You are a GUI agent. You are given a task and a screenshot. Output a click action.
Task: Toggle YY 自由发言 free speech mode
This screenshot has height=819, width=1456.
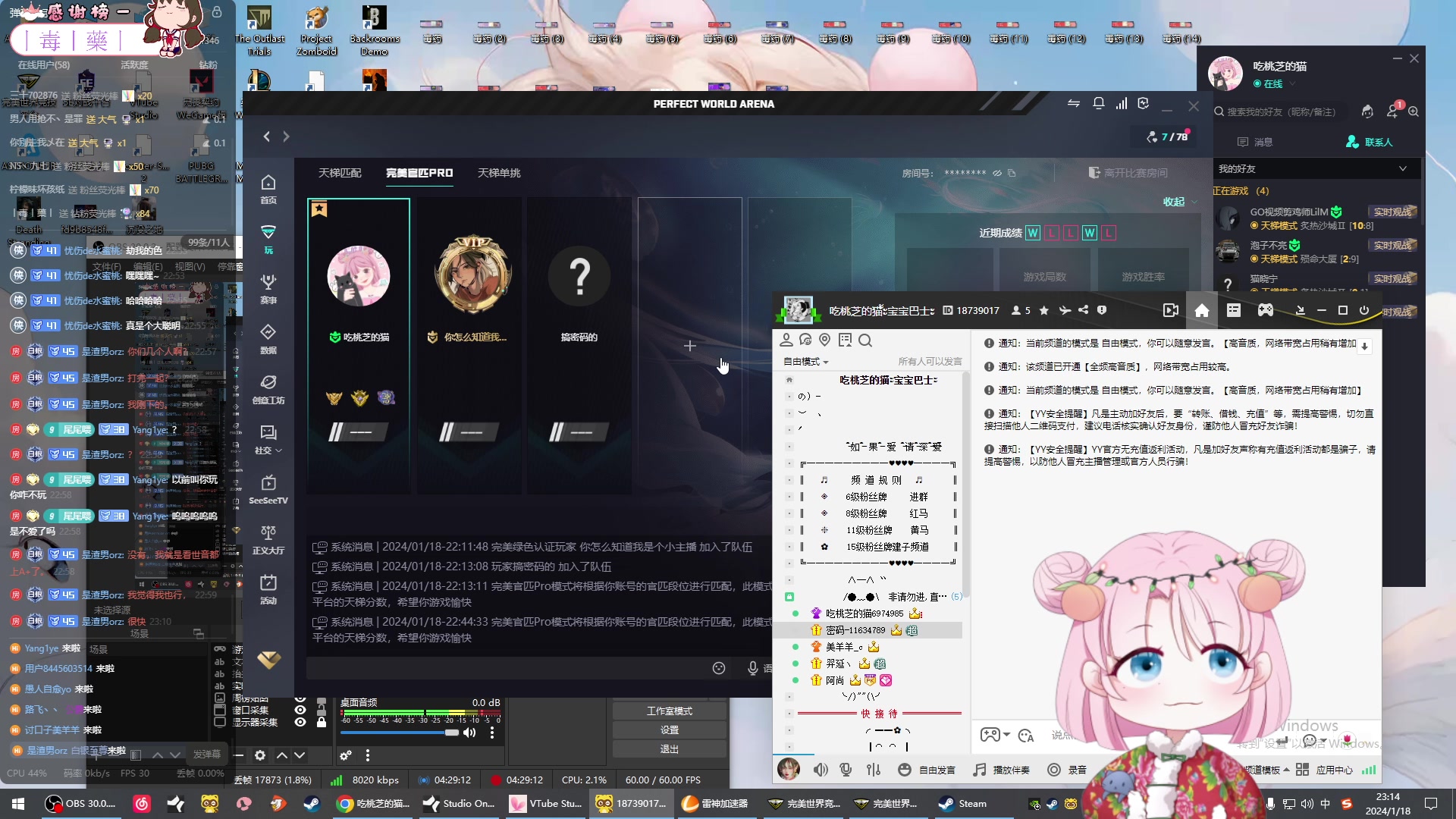coord(926,770)
